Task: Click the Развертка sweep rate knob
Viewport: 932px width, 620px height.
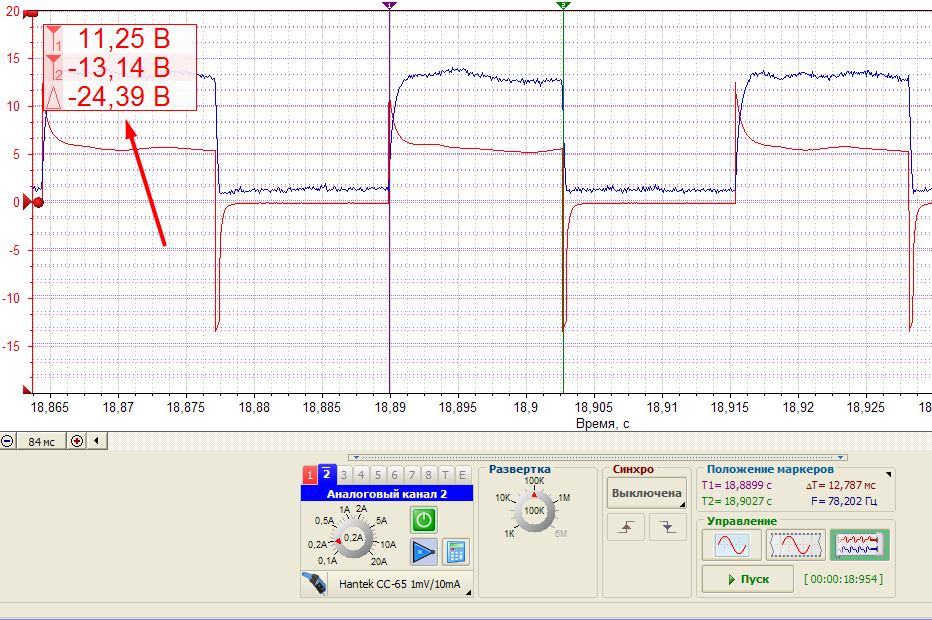Action: [x=534, y=510]
